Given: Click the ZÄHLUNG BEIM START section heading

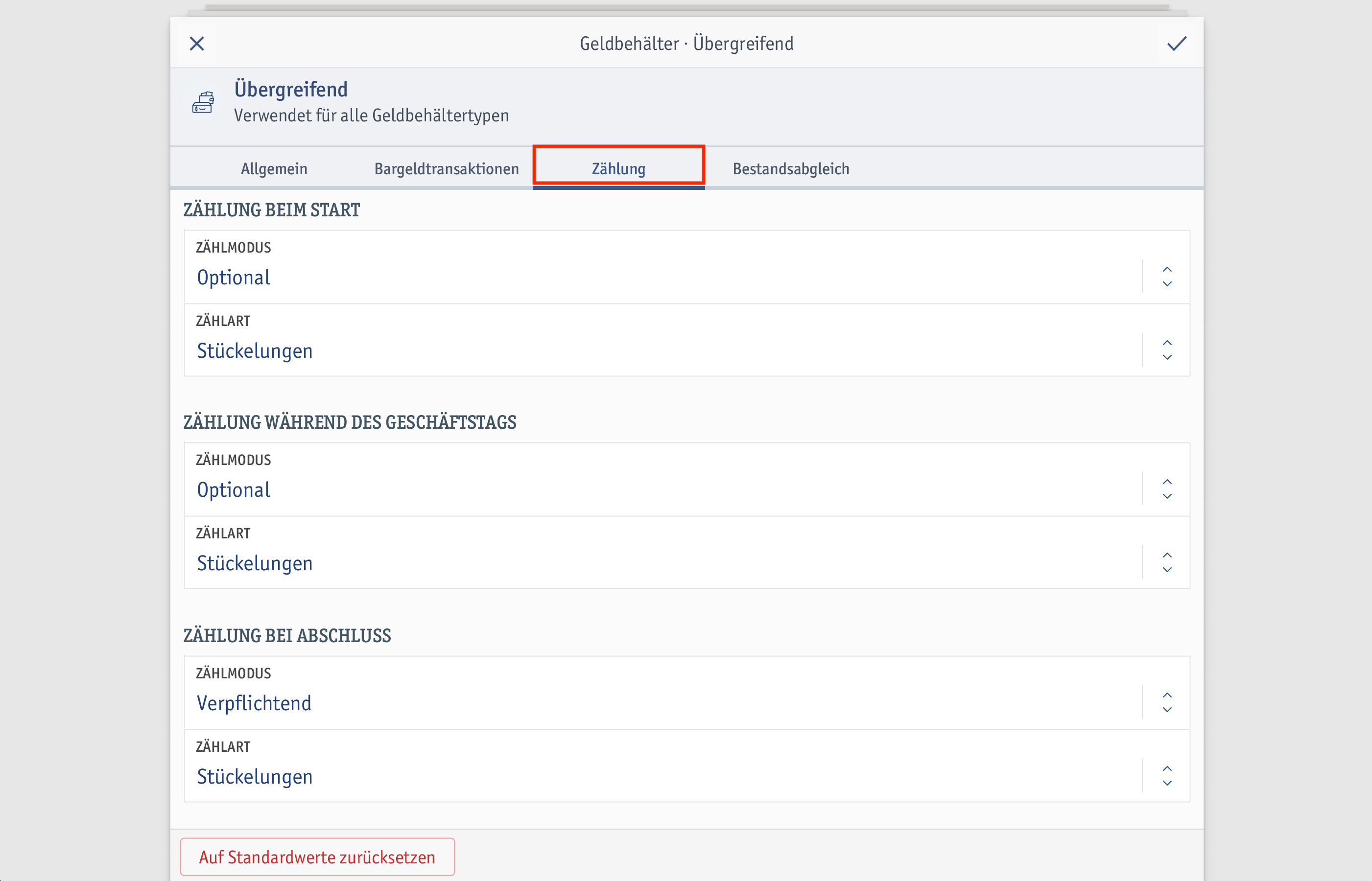Looking at the screenshot, I should click(x=272, y=210).
